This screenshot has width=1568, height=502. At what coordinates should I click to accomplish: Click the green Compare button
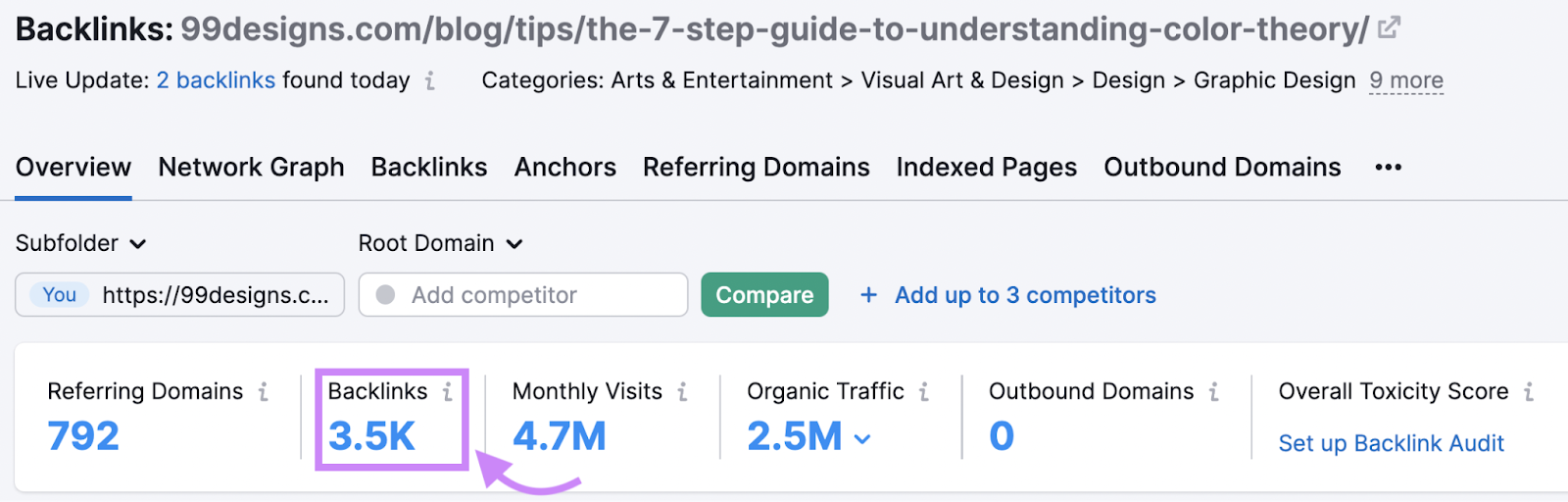[x=764, y=295]
